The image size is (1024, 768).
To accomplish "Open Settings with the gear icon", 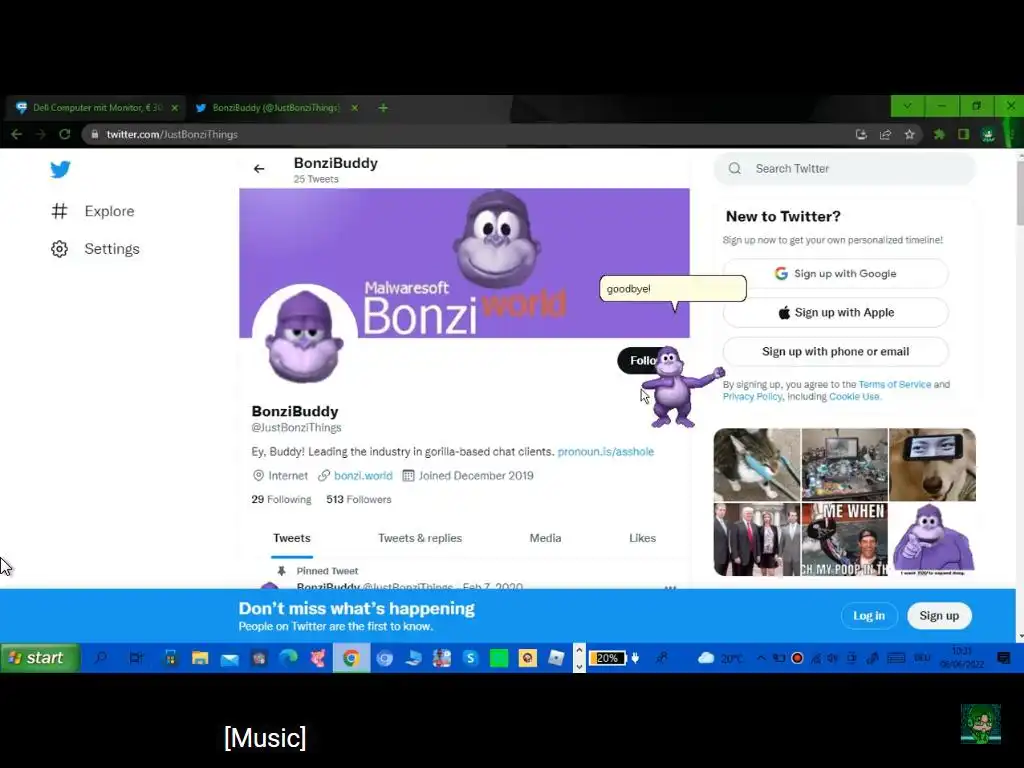I will pyautogui.click(x=59, y=249).
